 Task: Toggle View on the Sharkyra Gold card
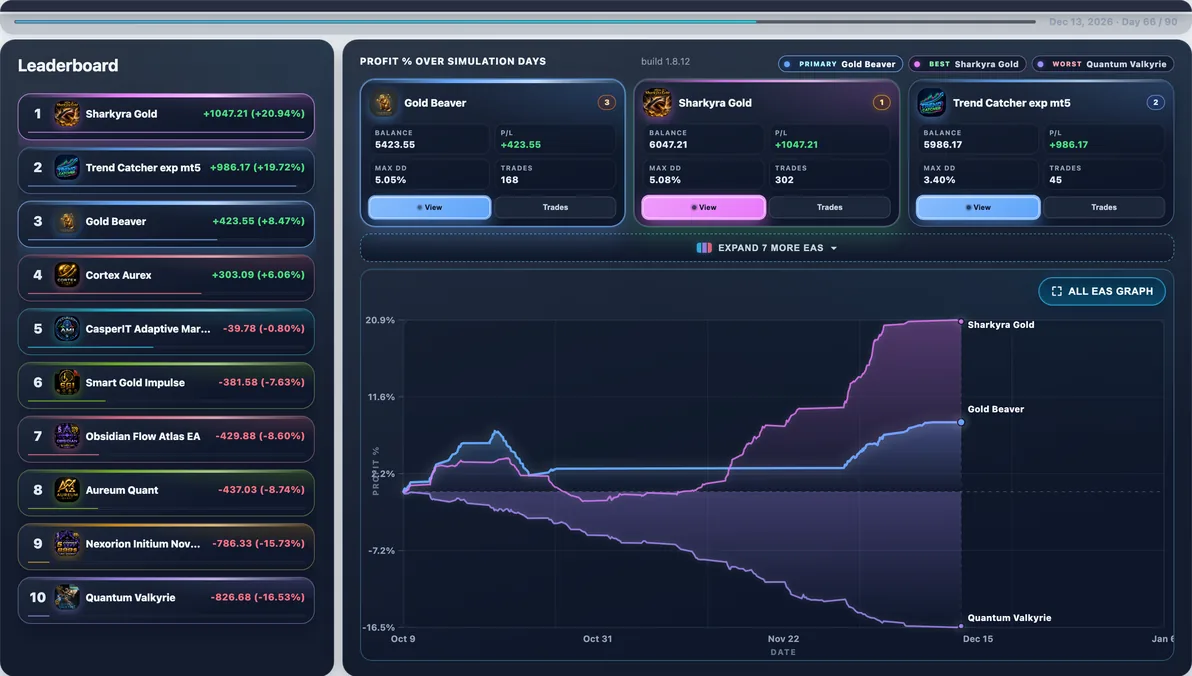coord(703,208)
